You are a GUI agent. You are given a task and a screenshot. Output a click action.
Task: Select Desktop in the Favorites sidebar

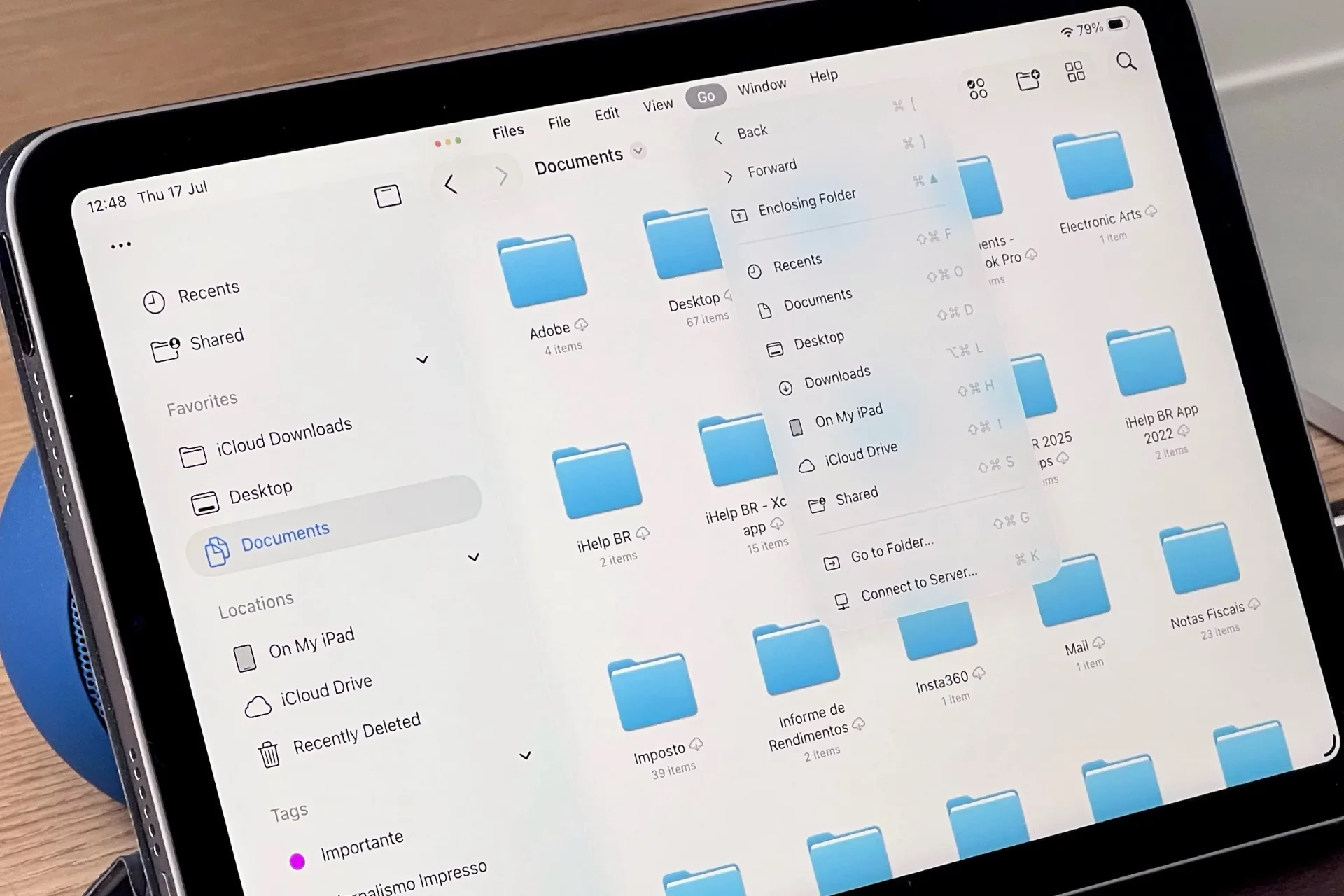(260, 489)
